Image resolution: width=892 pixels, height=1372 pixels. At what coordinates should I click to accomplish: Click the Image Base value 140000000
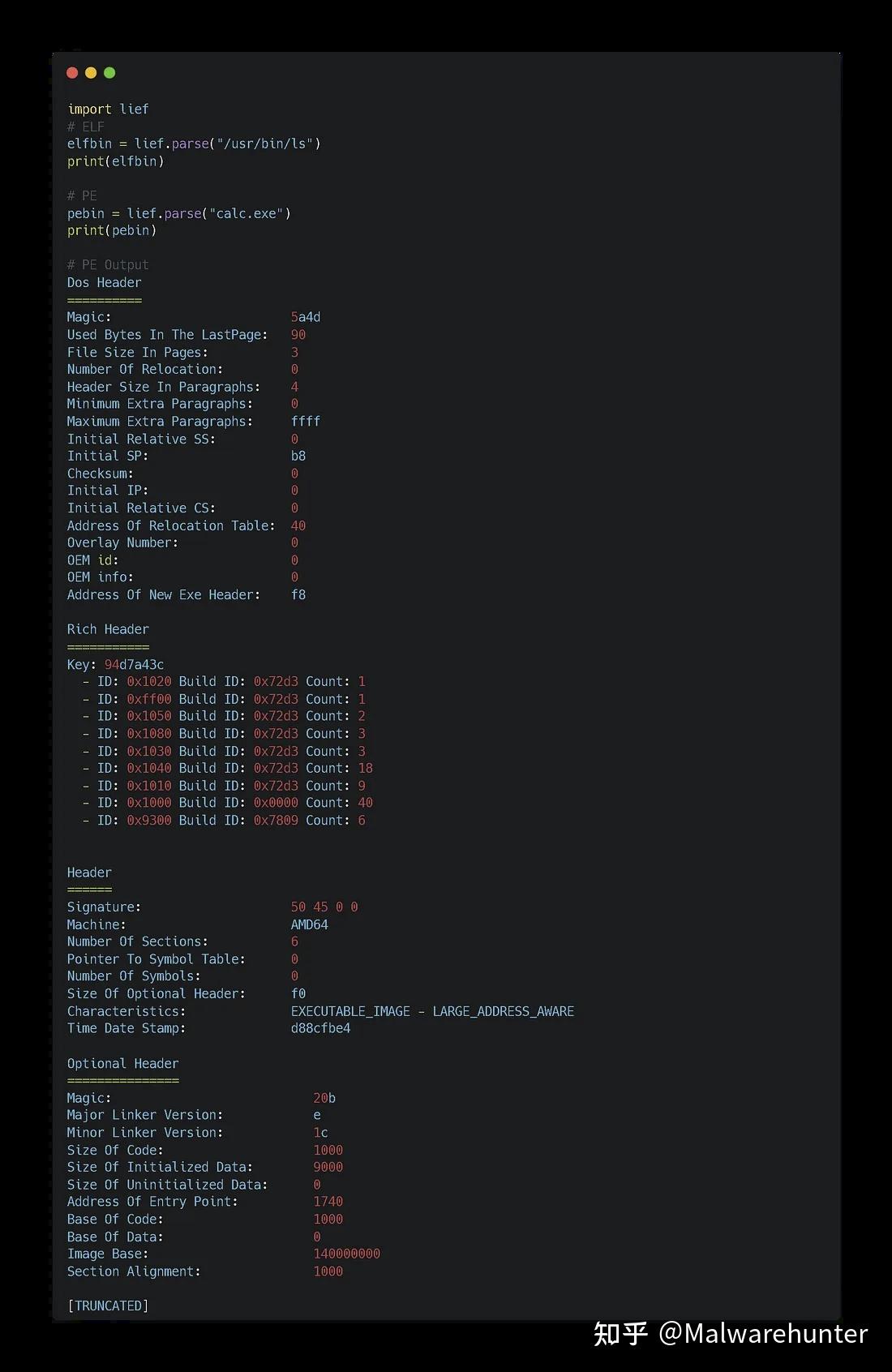pyautogui.click(x=347, y=1254)
